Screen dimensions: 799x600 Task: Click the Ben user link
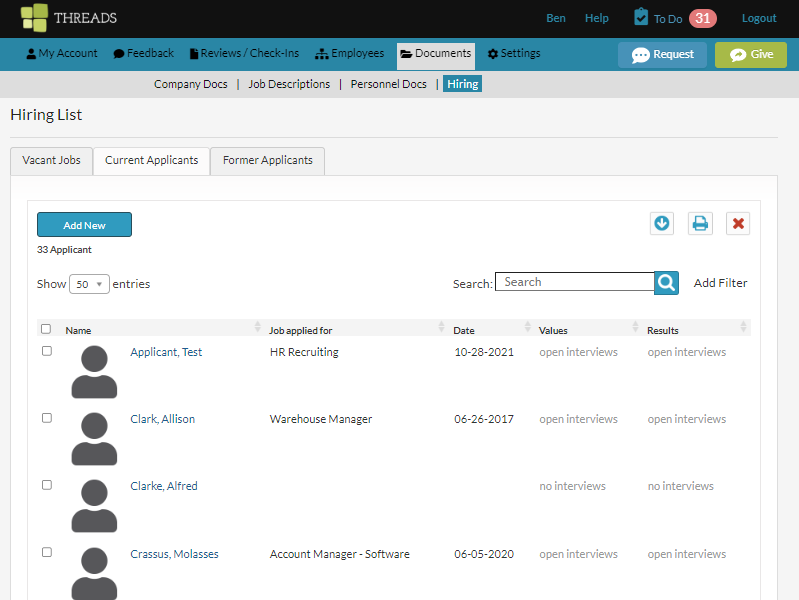pos(555,18)
